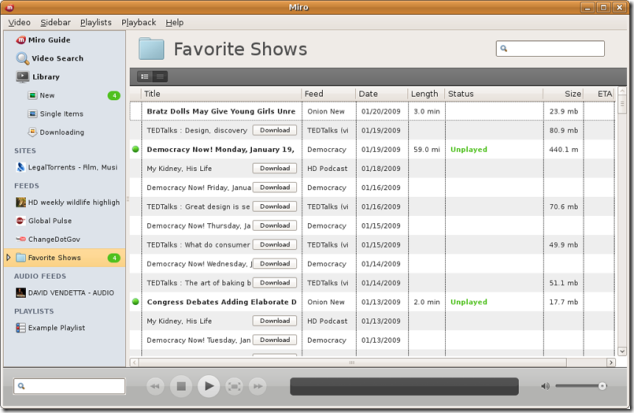
Task: Download Democracy Now! Thursday episode
Action: (x=275, y=225)
